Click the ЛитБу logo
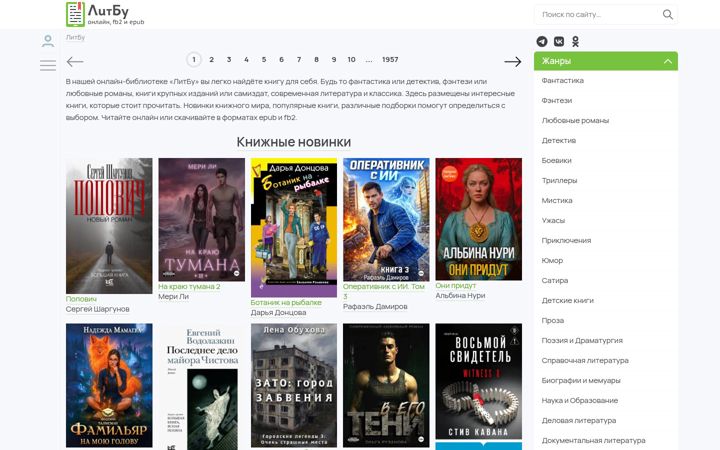 (x=105, y=14)
